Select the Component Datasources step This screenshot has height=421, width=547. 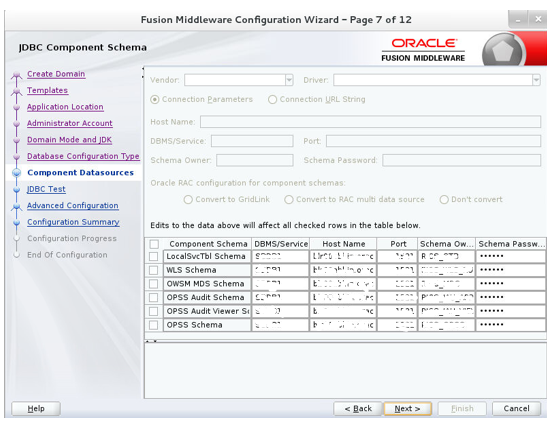[x=81, y=173]
